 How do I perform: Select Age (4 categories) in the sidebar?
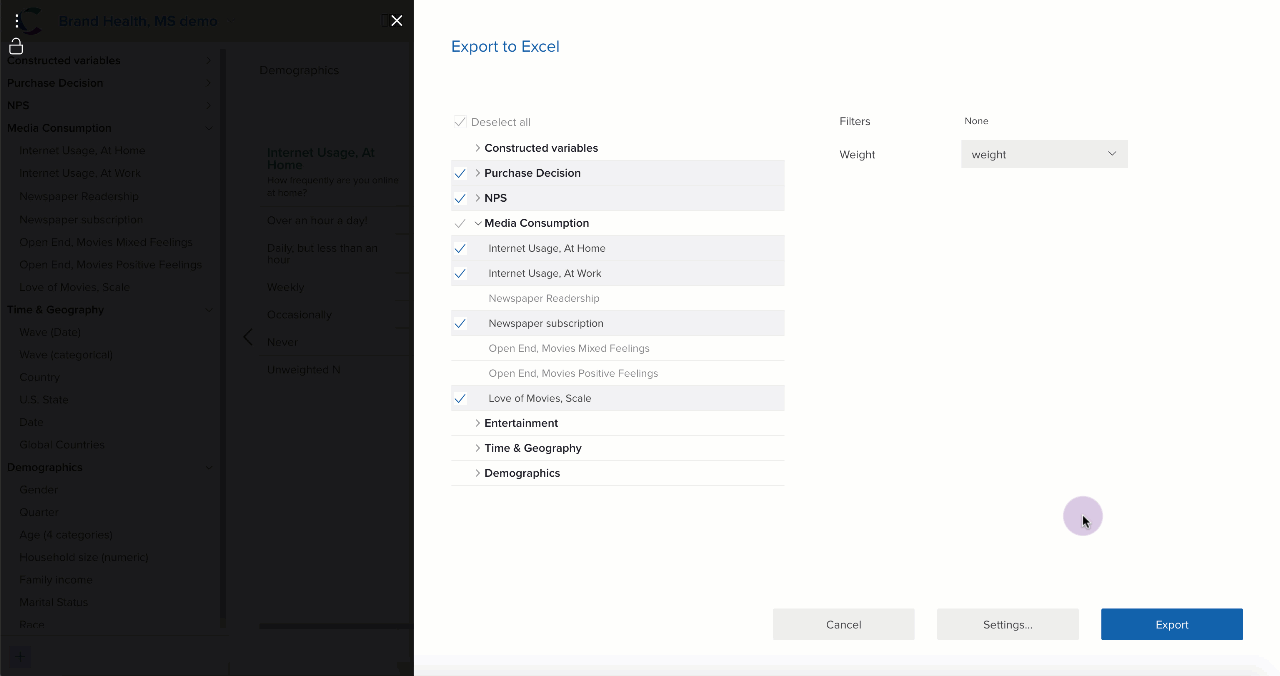click(x=66, y=535)
